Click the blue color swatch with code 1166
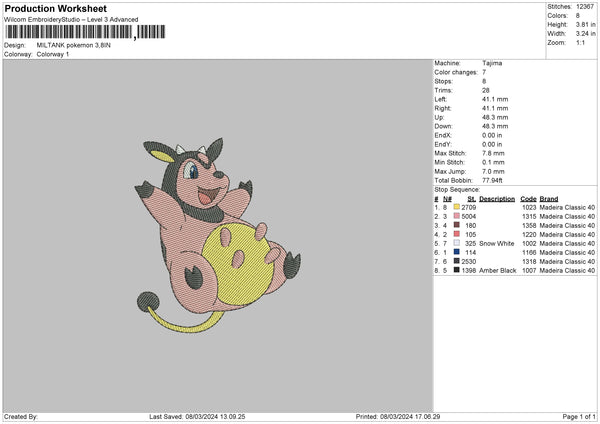Screen dimensions: 600x424 coord(457,252)
